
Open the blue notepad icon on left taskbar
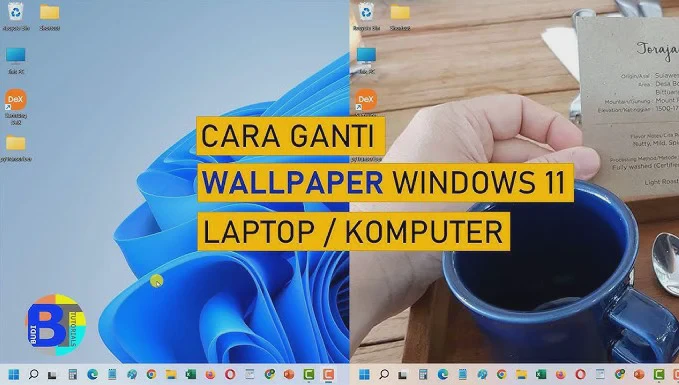pos(112,374)
